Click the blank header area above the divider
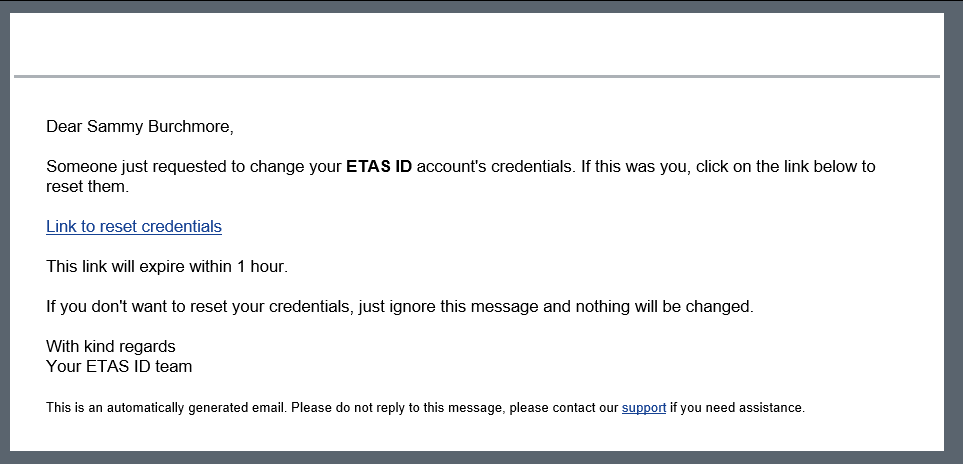This screenshot has width=963, height=464. point(477,44)
